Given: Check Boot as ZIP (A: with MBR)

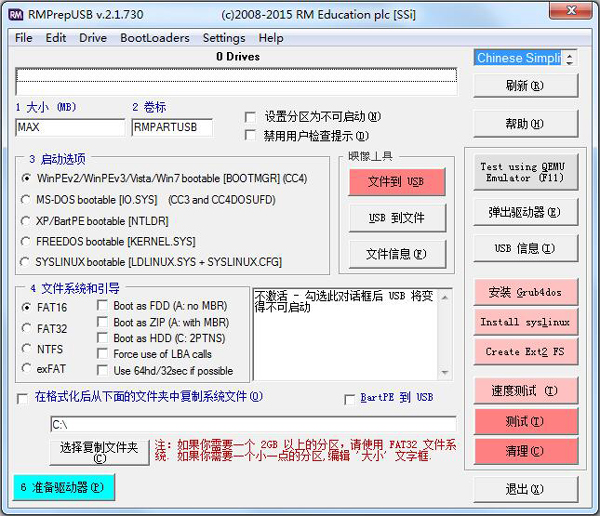Looking at the screenshot, I should (x=102, y=322).
